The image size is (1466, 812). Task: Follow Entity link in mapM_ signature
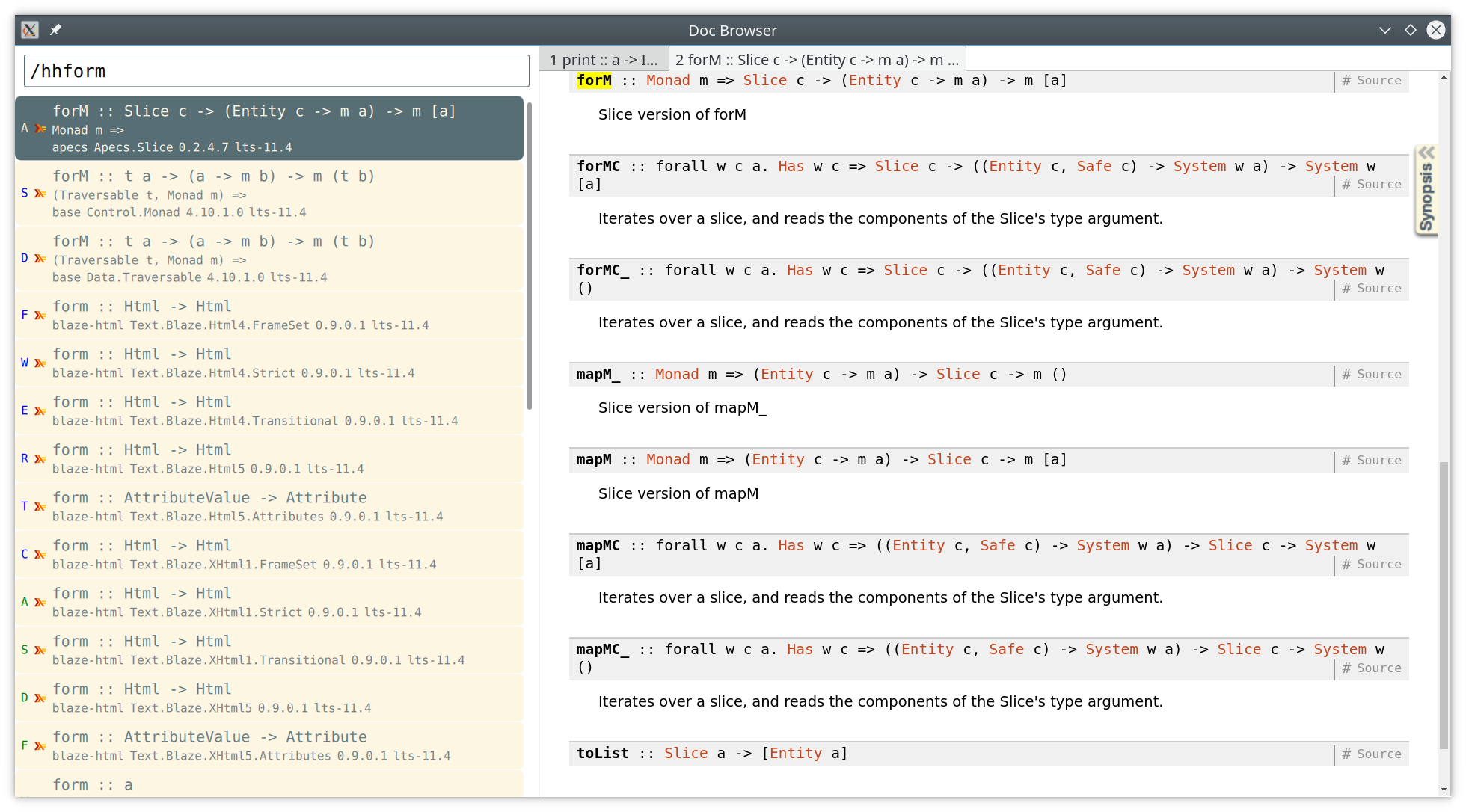tap(787, 375)
